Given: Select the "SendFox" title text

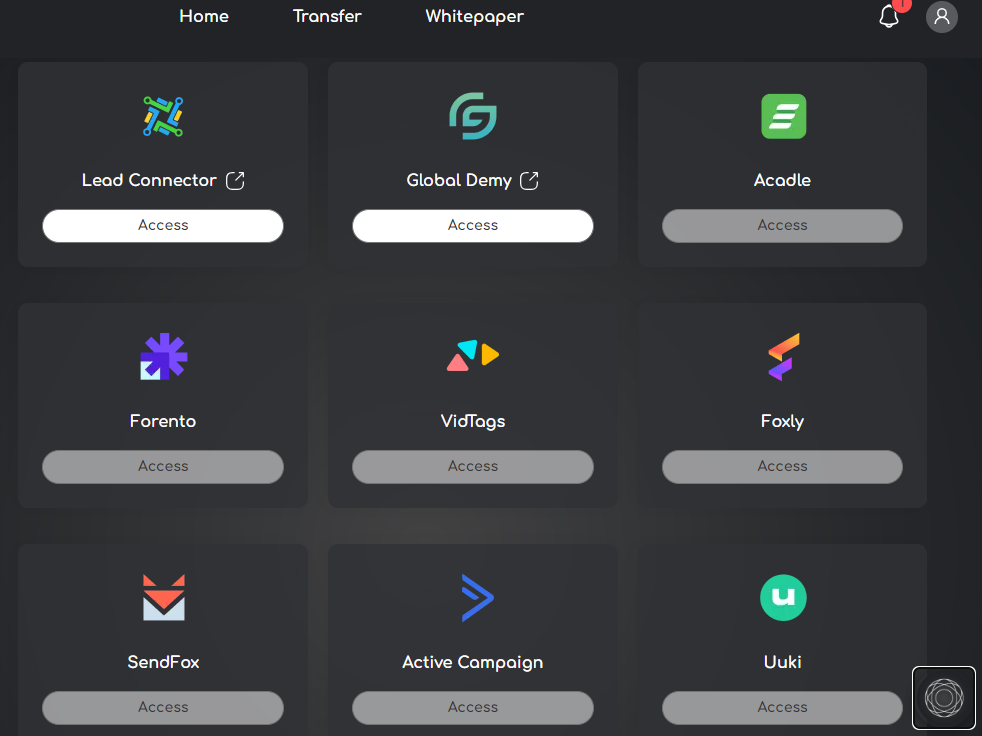Looking at the screenshot, I should [x=163, y=662].
